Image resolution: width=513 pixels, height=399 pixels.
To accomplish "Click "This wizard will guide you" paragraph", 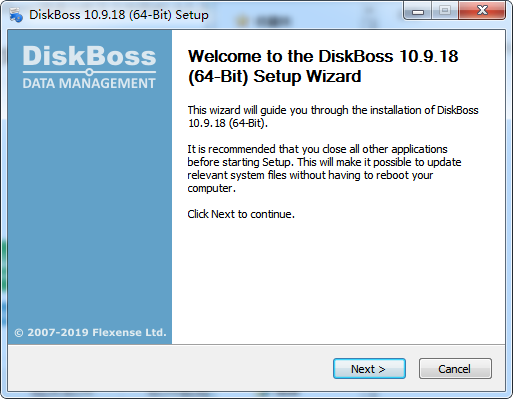I will tap(333, 116).
